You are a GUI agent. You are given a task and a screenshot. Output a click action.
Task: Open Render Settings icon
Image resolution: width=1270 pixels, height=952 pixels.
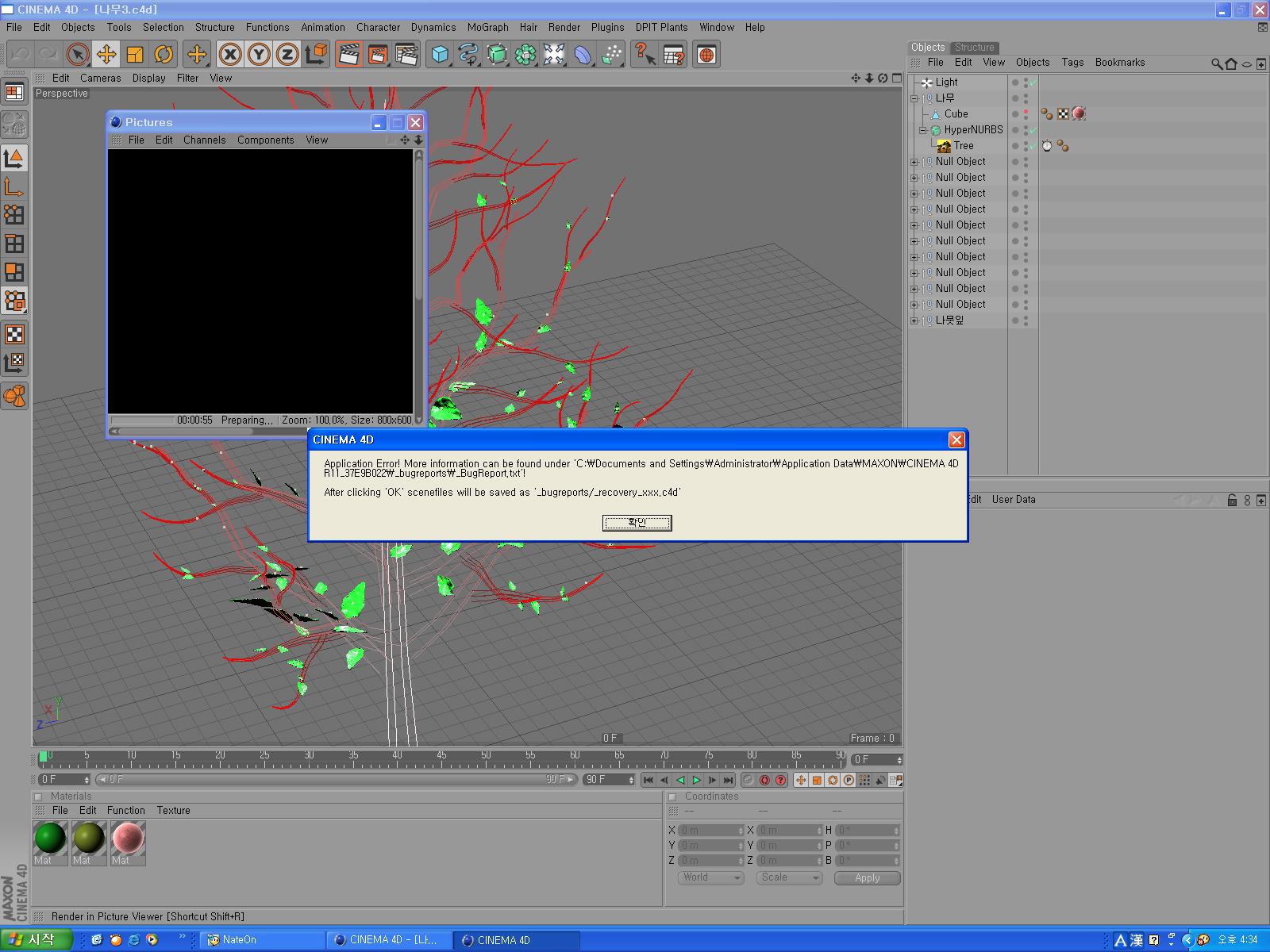coord(406,55)
